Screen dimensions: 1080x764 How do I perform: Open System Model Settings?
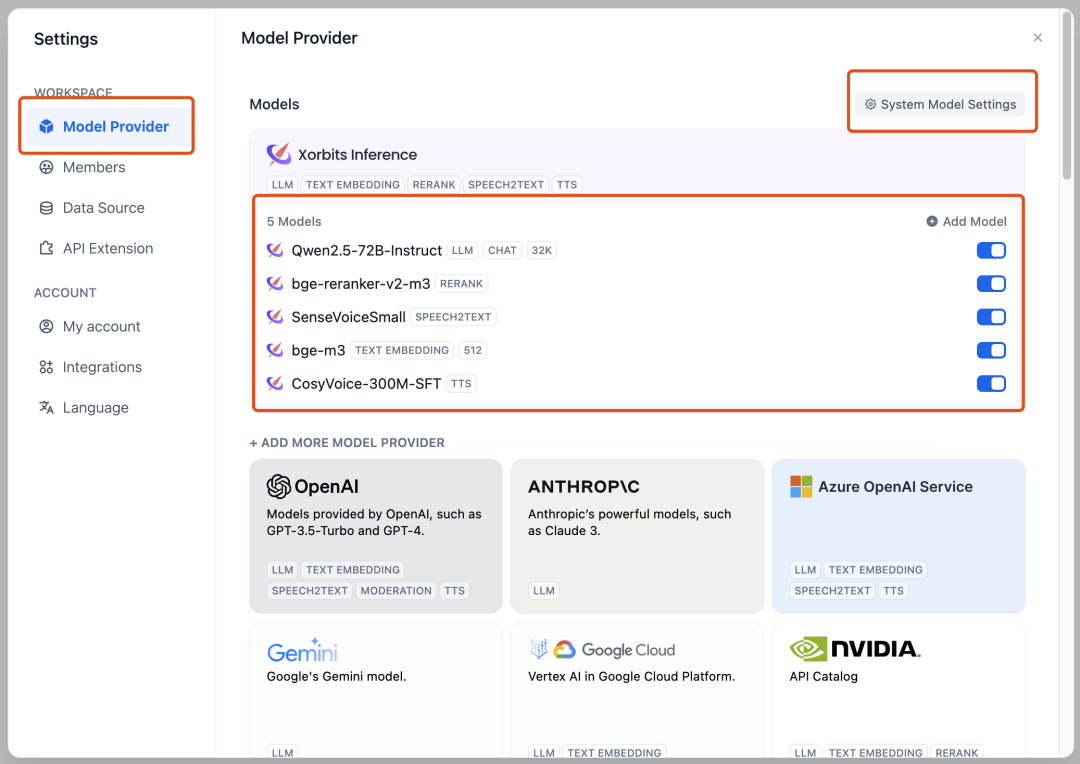tap(940, 105)
